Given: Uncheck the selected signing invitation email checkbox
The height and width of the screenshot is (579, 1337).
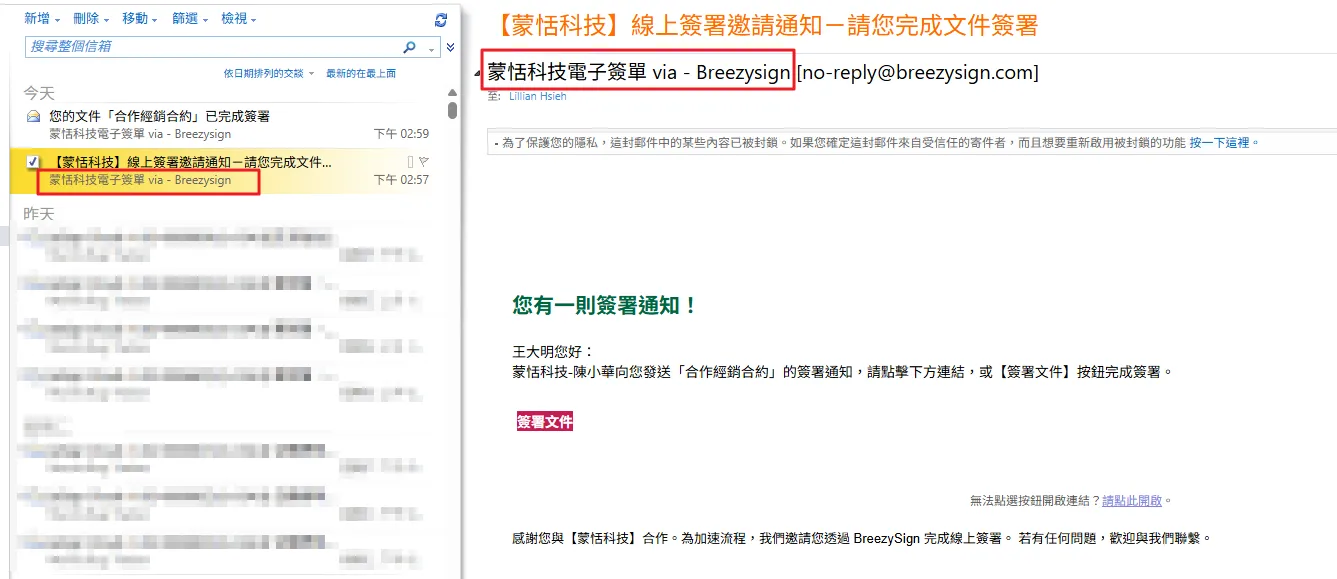Looking at the screenshot, I should [33, 162].
